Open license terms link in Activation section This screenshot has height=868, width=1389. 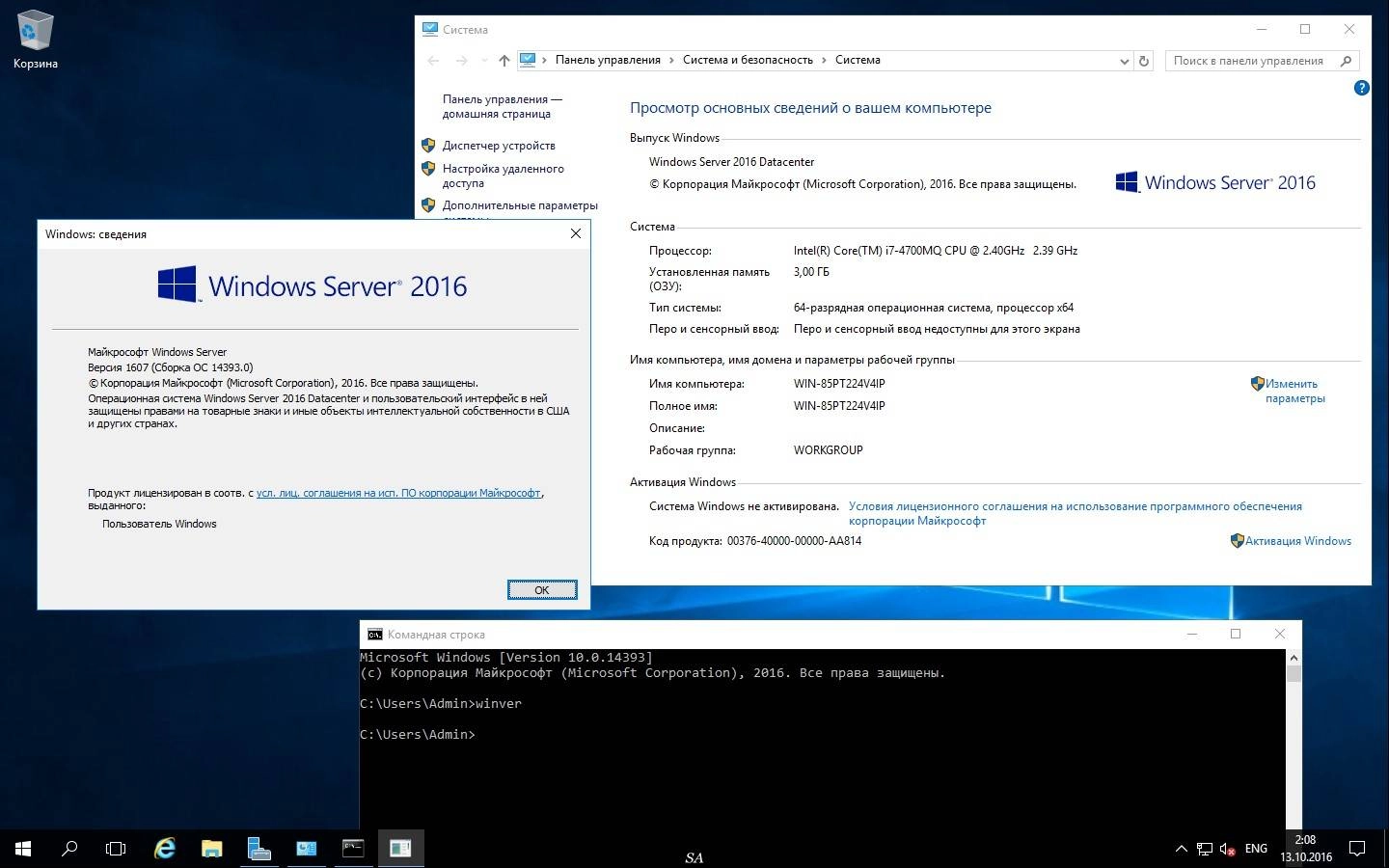pos(1075,513)
